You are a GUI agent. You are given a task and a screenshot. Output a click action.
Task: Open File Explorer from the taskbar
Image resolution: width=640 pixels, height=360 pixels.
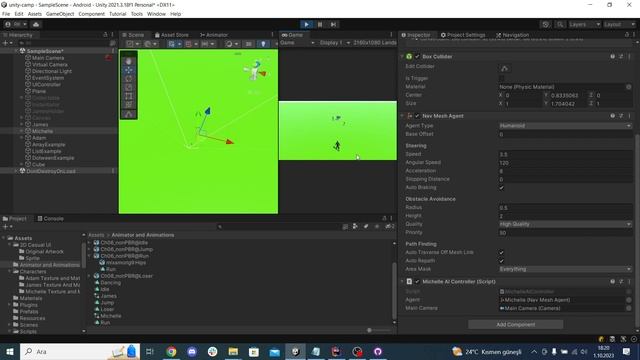click(233, 351)
